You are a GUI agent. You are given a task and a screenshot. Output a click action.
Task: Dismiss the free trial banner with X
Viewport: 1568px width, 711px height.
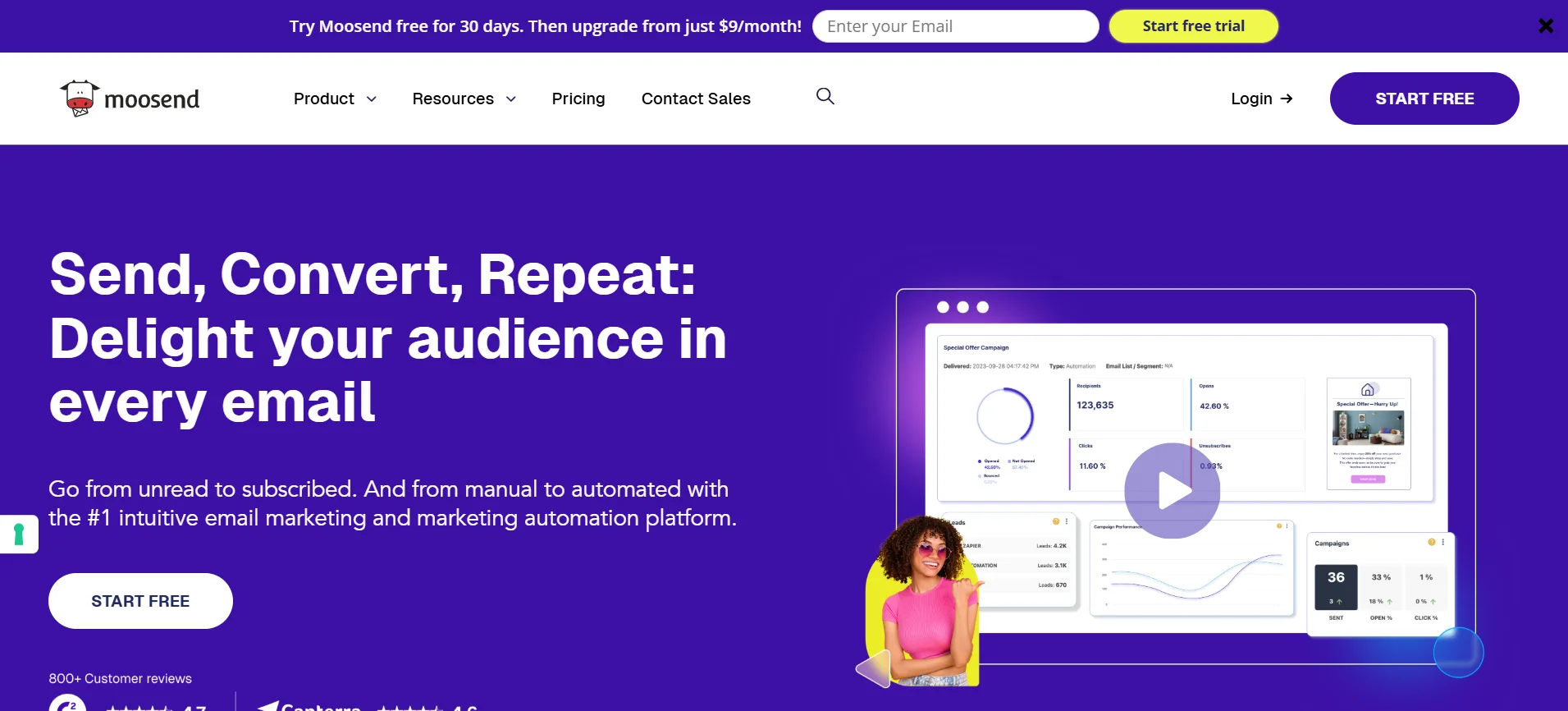[x=1545, y=26]
